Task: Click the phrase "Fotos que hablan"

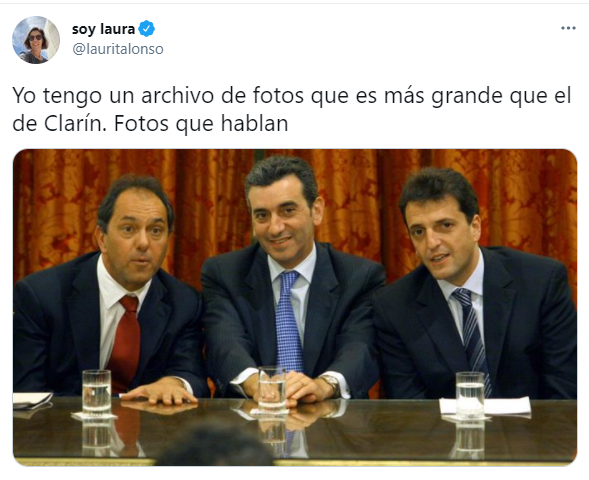Action: pos(201,124)
